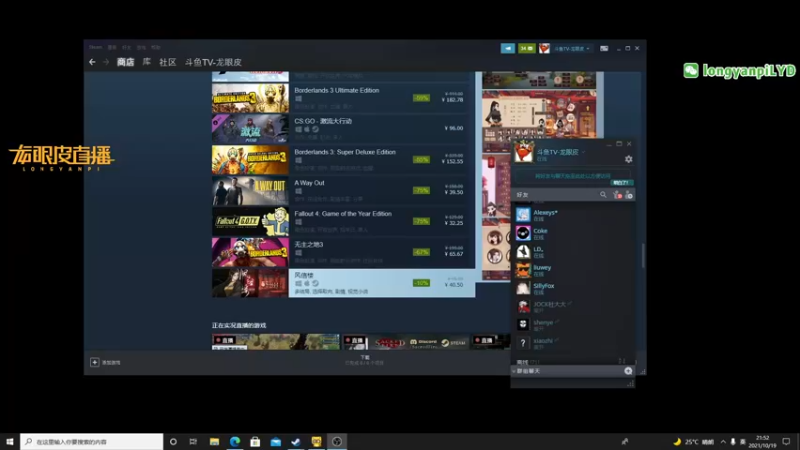Viewport: 800px width, 450px height.
Task: Open Borderlands 3: Super Deluxe Edition listing
Action: [341, 160]
